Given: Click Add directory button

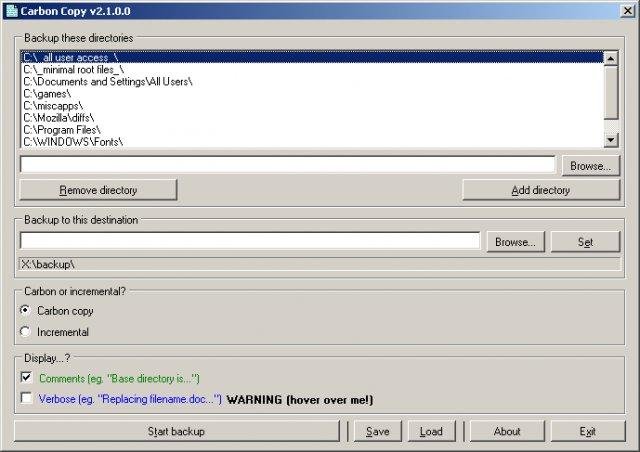Looking at the screenshot, I should 540,190.
